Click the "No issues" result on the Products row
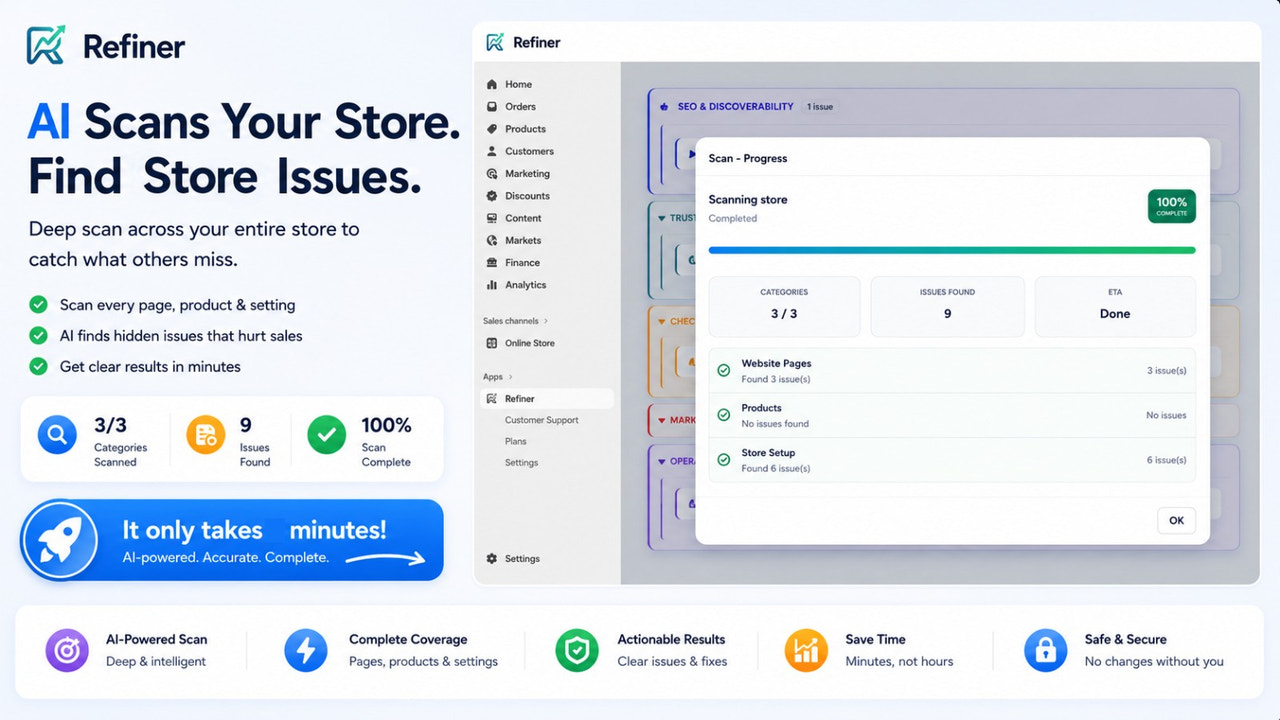This screenshot has height=720, width=1280. [1166, 415]
